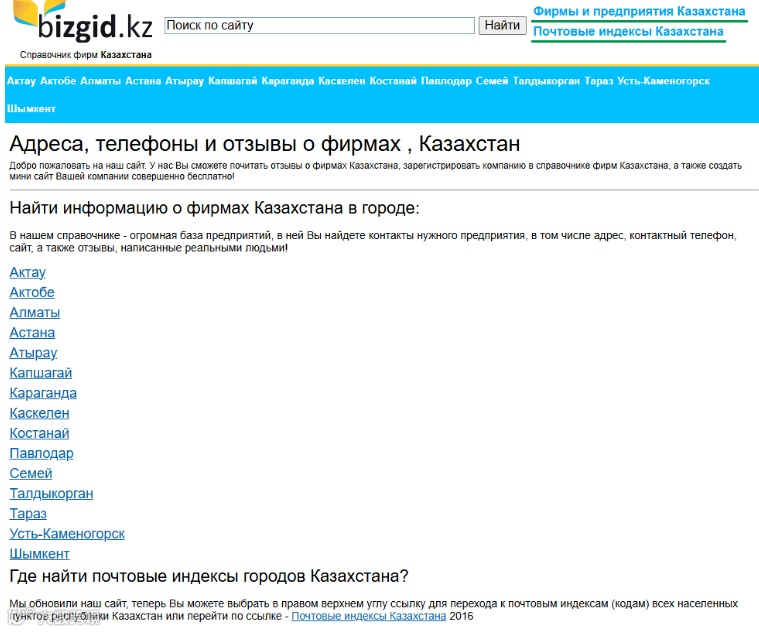
Task: Open the Костанай link in the city list
Action: click(39, 434)
